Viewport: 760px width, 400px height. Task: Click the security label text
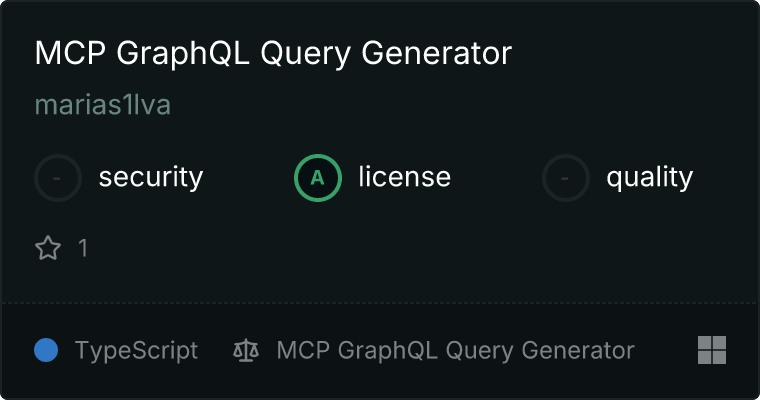151,177
